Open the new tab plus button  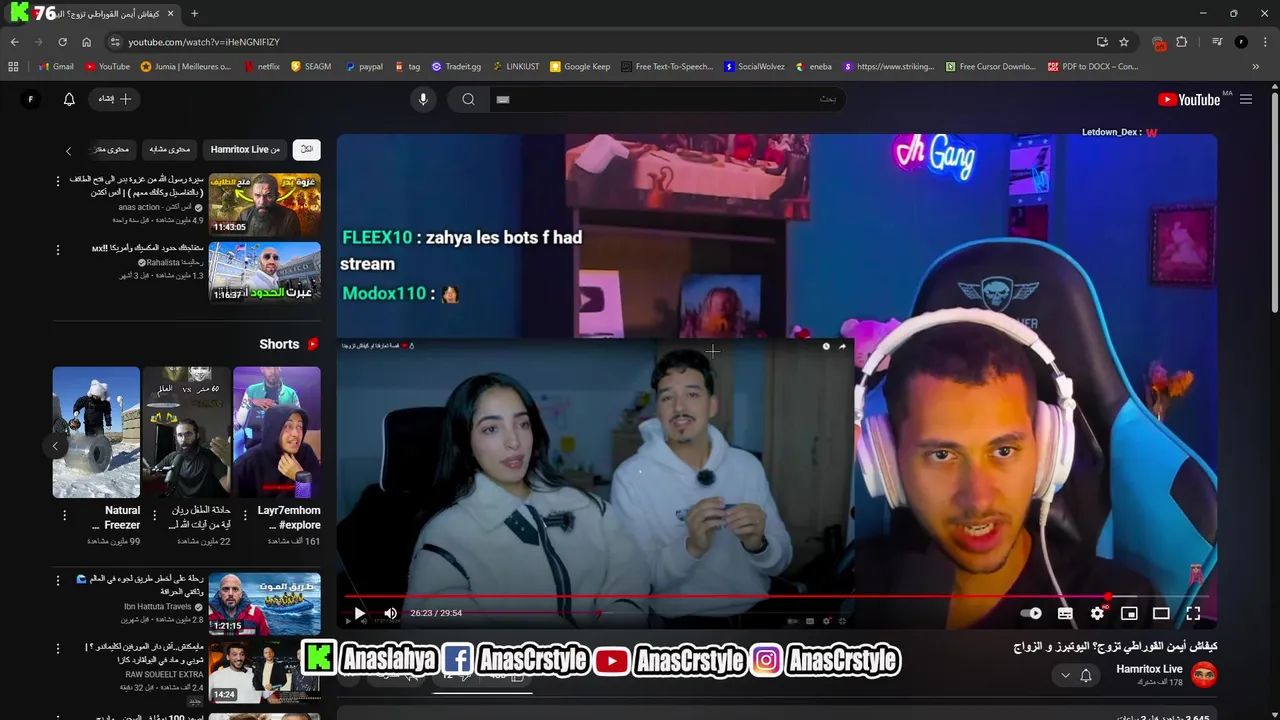(x=194, y=14)
